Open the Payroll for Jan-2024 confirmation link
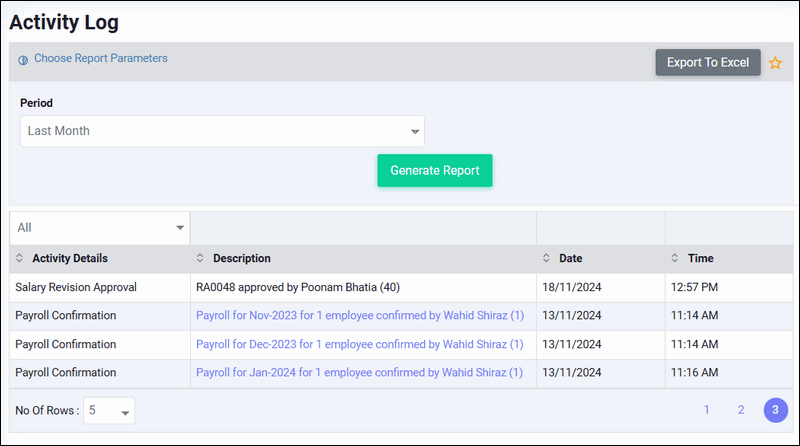The width and height of the screenshot is (800, 446). coord(359,373)
